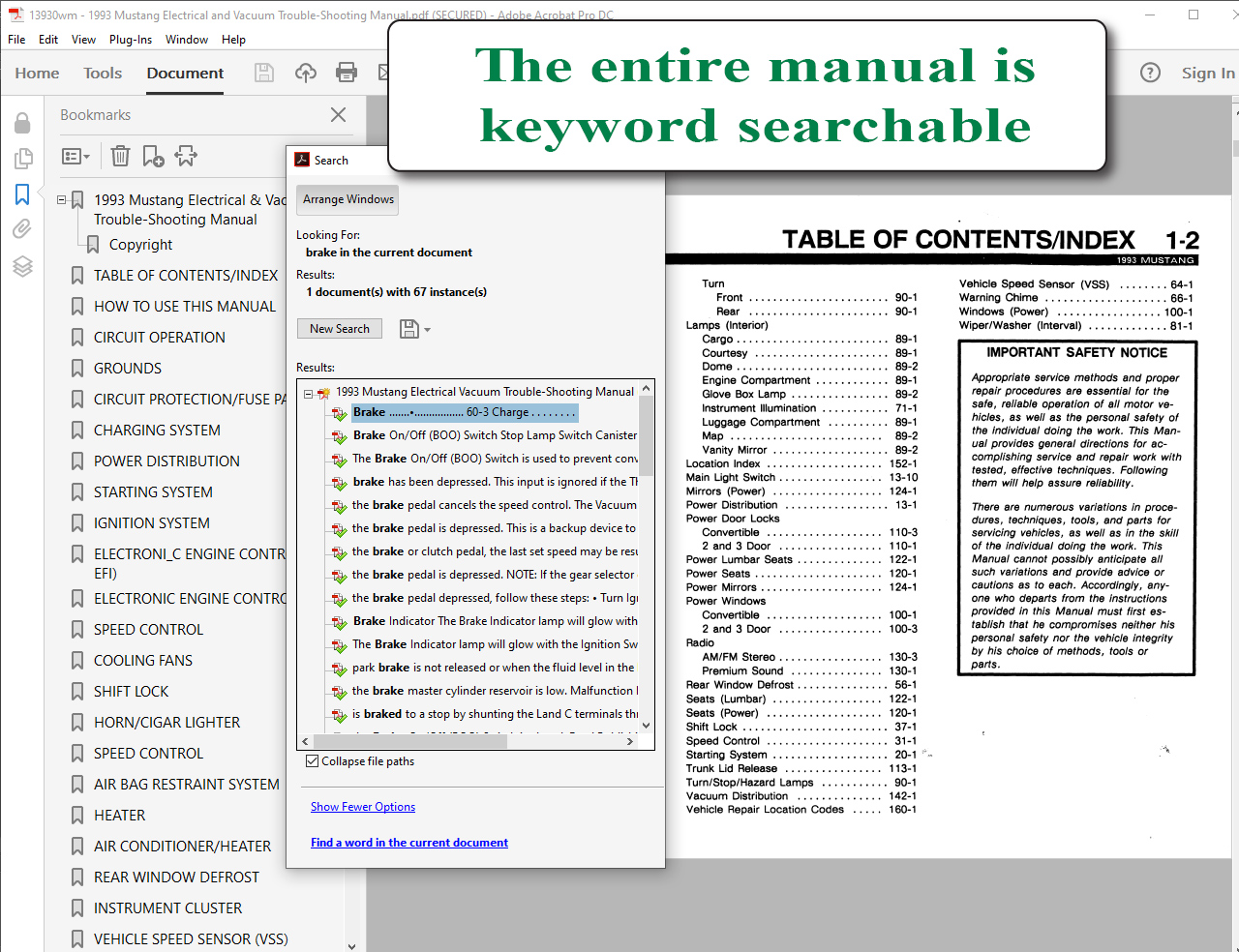
Task: Click Find a word in the current document link
Action: click(x=409, y=843)
